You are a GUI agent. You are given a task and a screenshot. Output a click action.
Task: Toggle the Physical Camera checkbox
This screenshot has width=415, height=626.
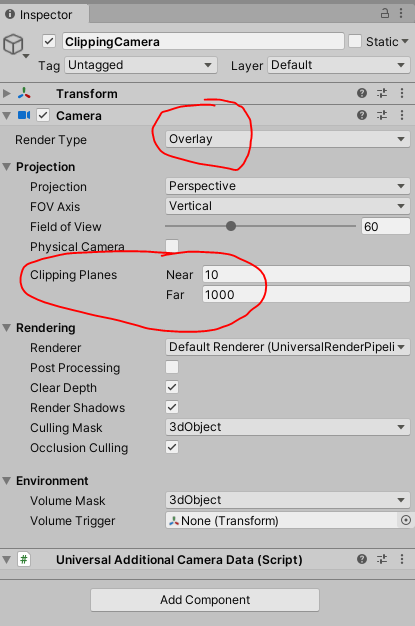[172, 246]
